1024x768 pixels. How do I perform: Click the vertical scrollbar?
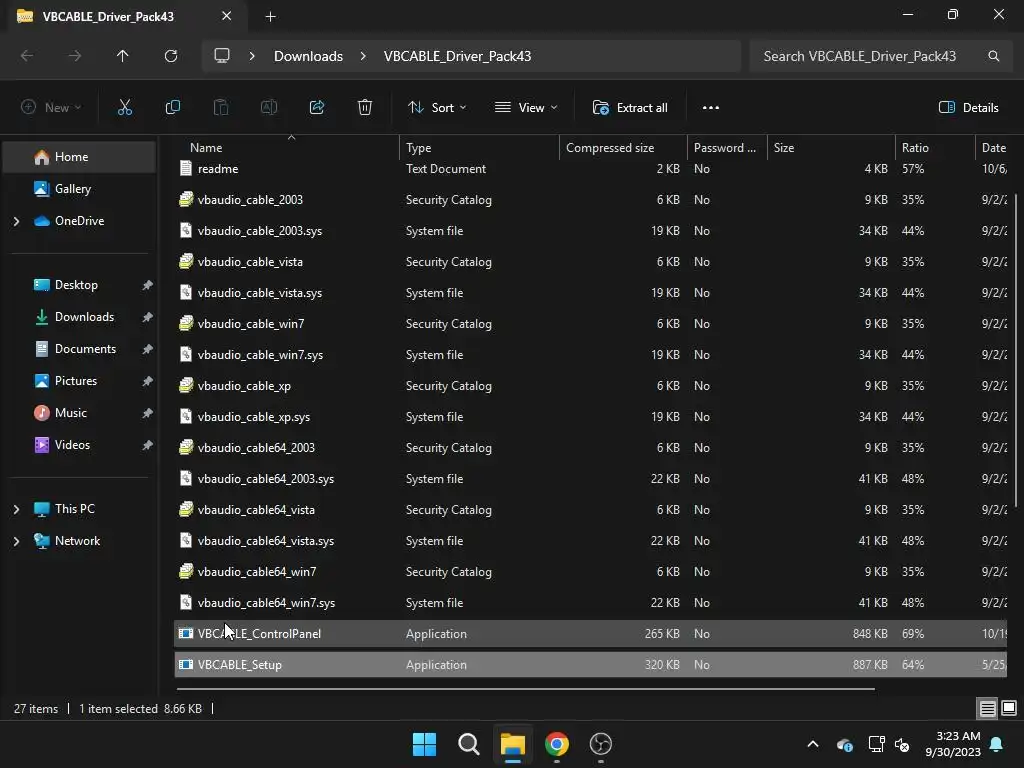coord(1016,349)
